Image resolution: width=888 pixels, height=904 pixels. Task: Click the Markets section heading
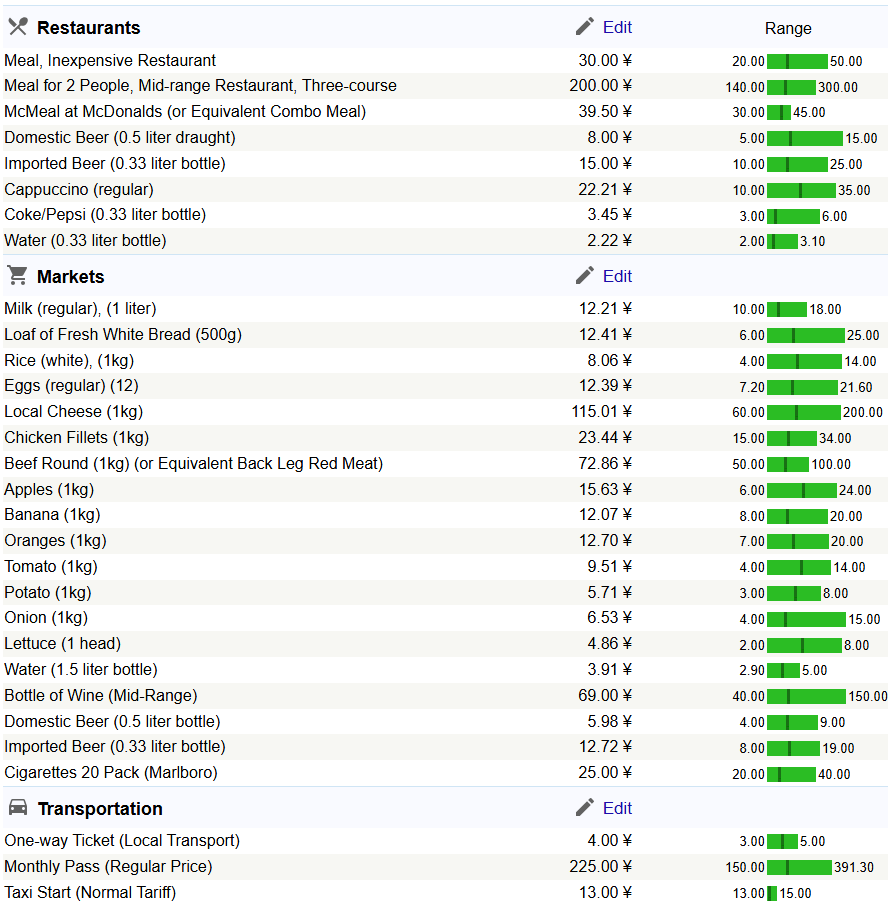coord(70,277)
